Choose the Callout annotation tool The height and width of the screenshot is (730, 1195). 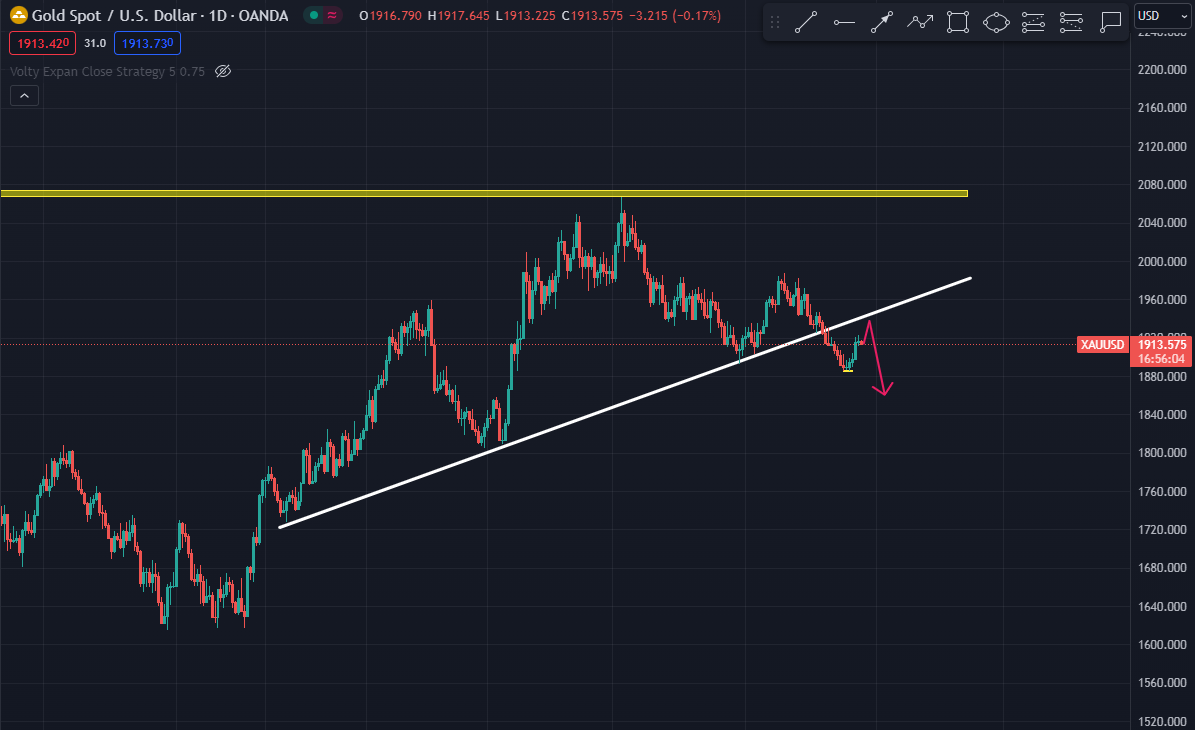tap(1109, 22)
